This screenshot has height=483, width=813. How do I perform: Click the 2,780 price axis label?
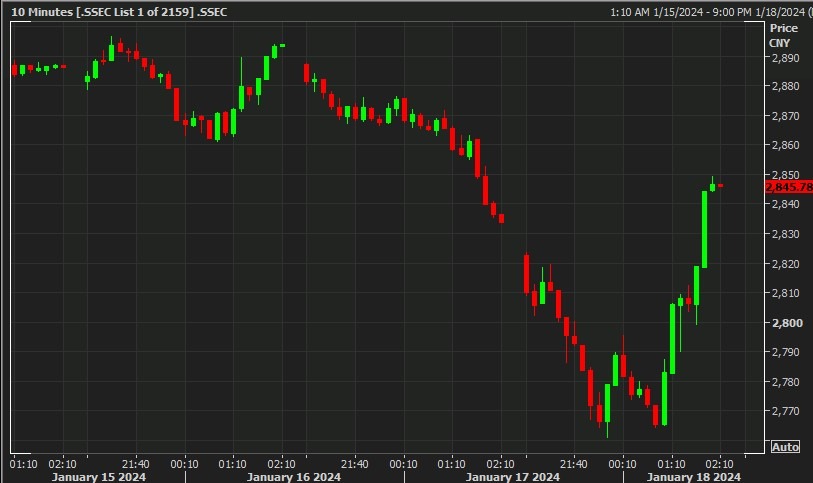(786, 382)
